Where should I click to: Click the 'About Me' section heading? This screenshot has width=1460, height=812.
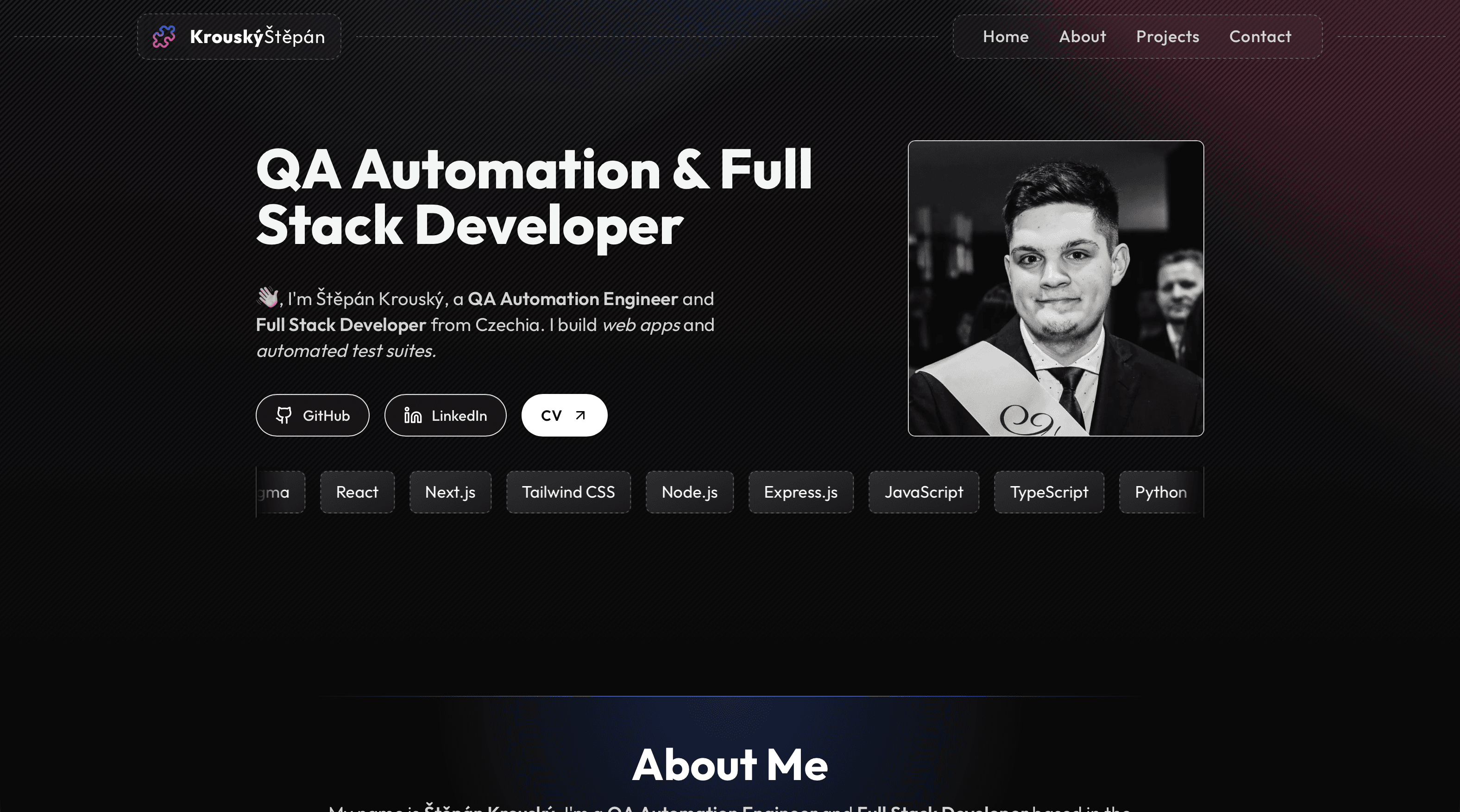pos(730,765)
